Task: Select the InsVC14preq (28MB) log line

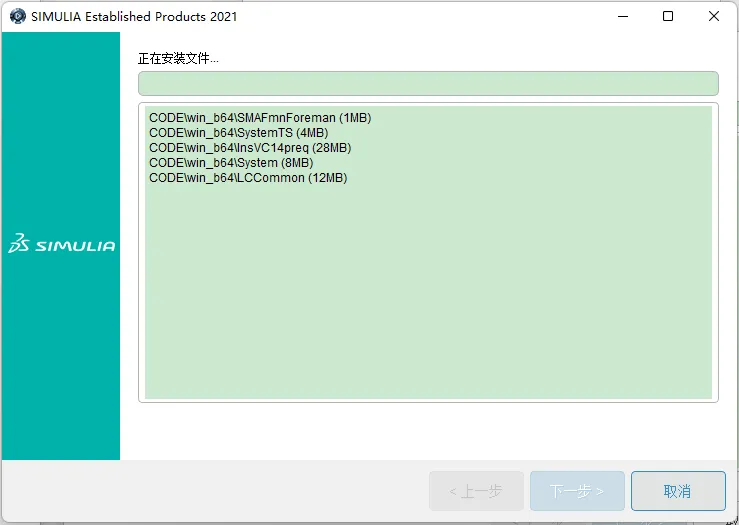Action: point(250,148)
